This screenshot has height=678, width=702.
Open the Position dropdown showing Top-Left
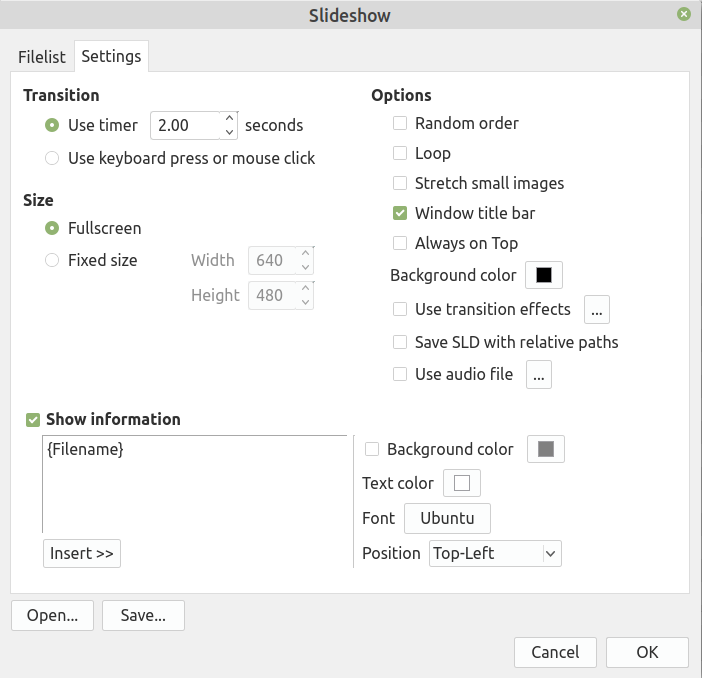(495, 553)
